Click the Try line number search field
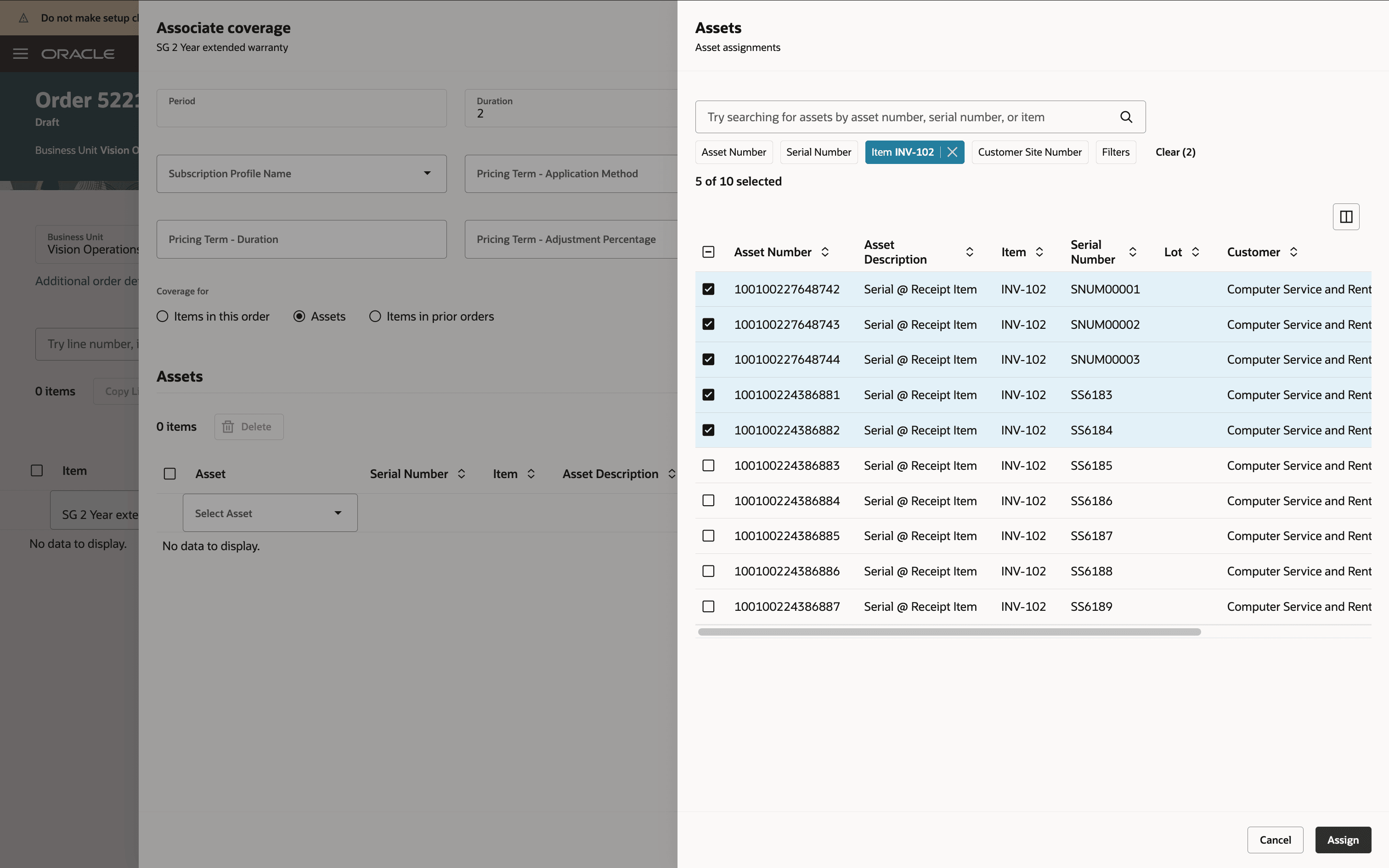The width and height of the screenshot is (1389, 868). 87,344
